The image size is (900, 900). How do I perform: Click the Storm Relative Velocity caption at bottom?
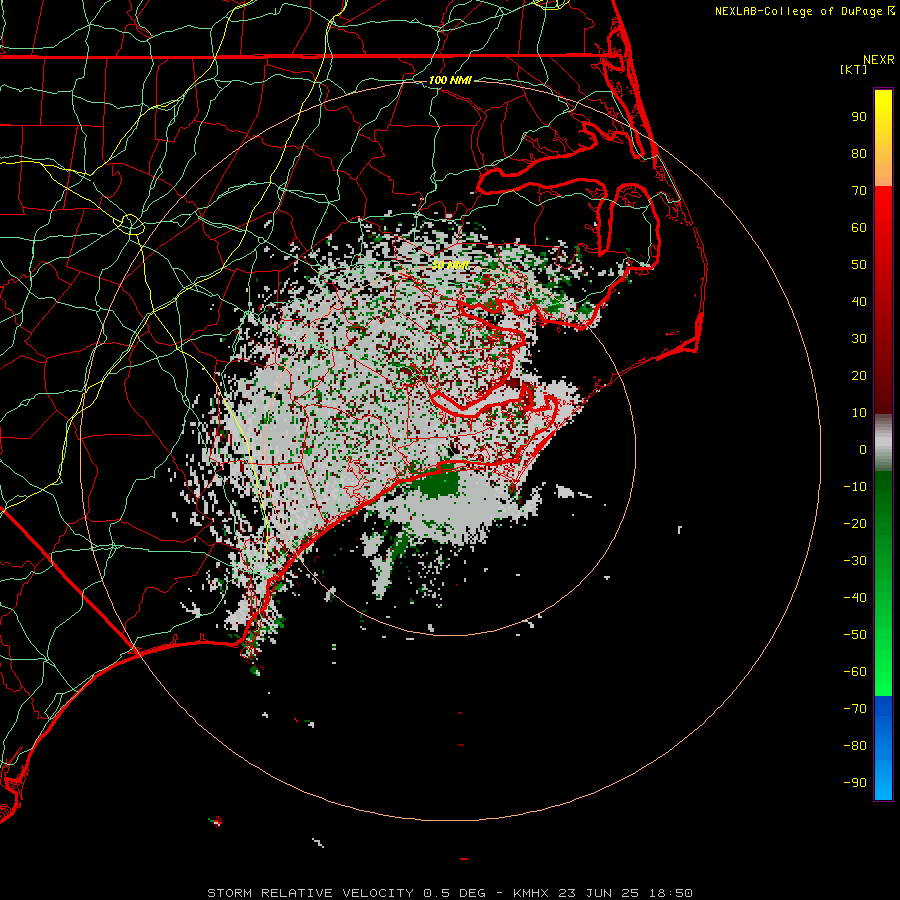click(449, 893)
